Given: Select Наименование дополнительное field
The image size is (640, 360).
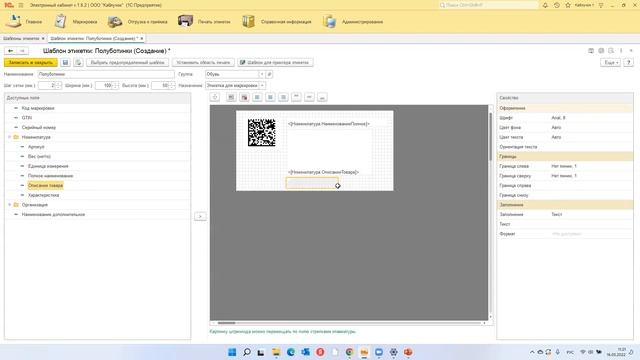Looking at the screenshot, I should (53, 214).
